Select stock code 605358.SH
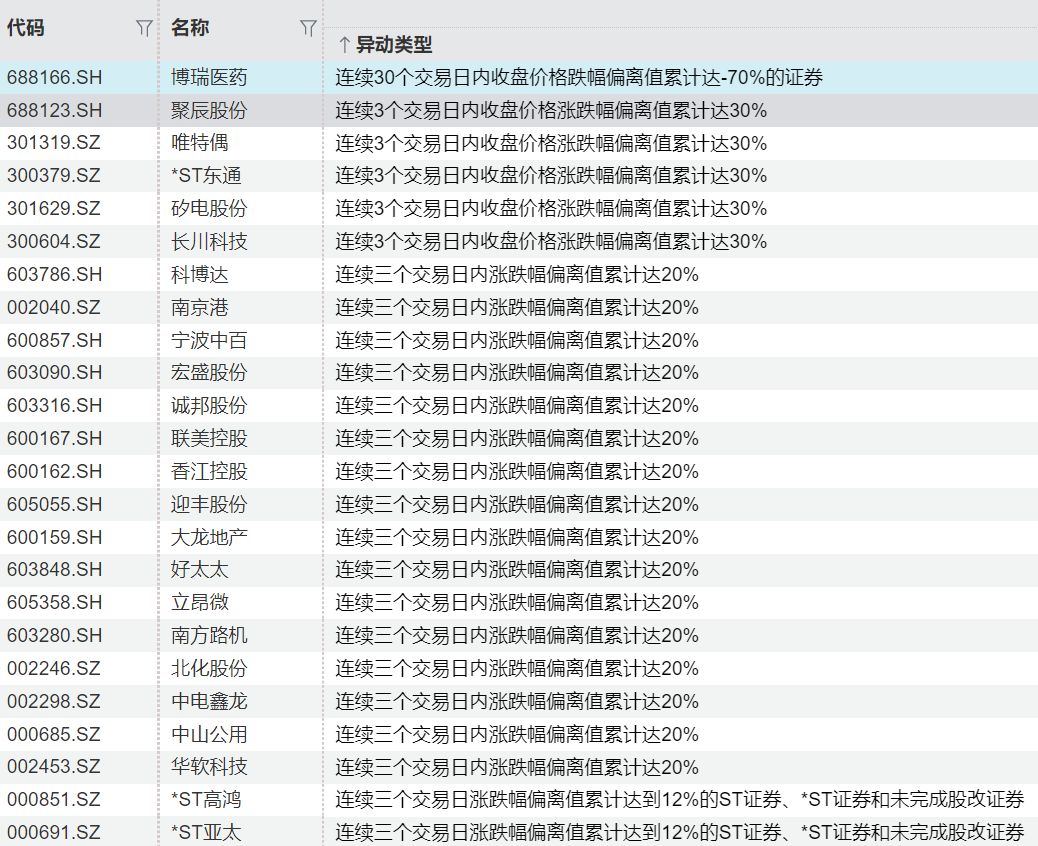The height and width of the screenshot is (846, 1038). tap(55, 603)
